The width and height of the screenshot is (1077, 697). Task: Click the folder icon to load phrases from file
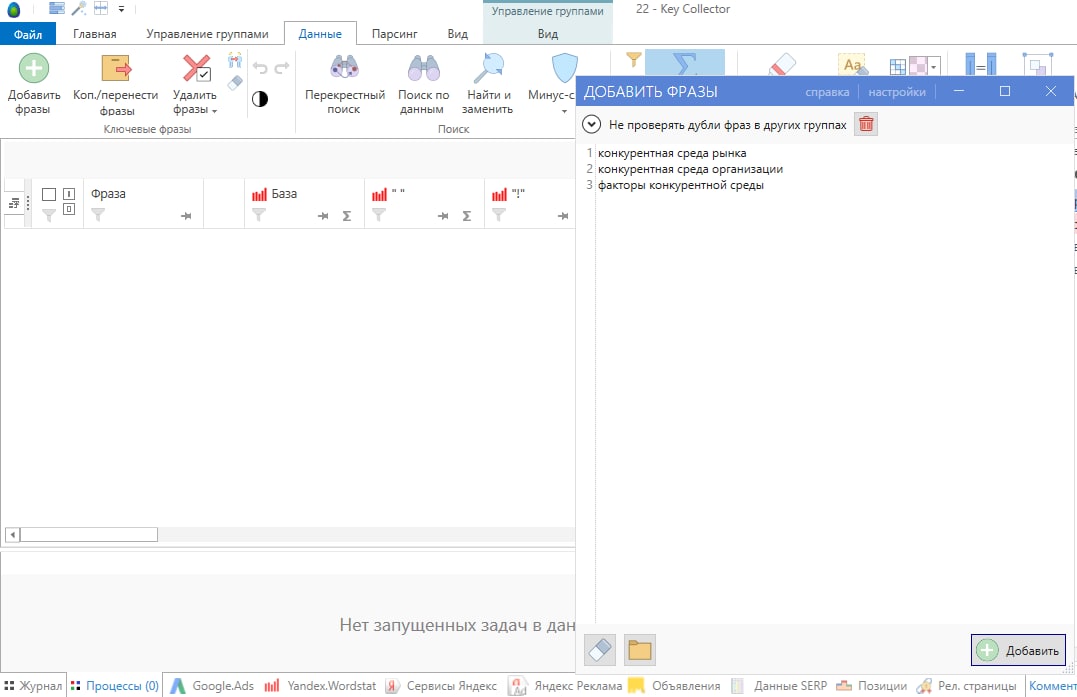tap(639, 650)
